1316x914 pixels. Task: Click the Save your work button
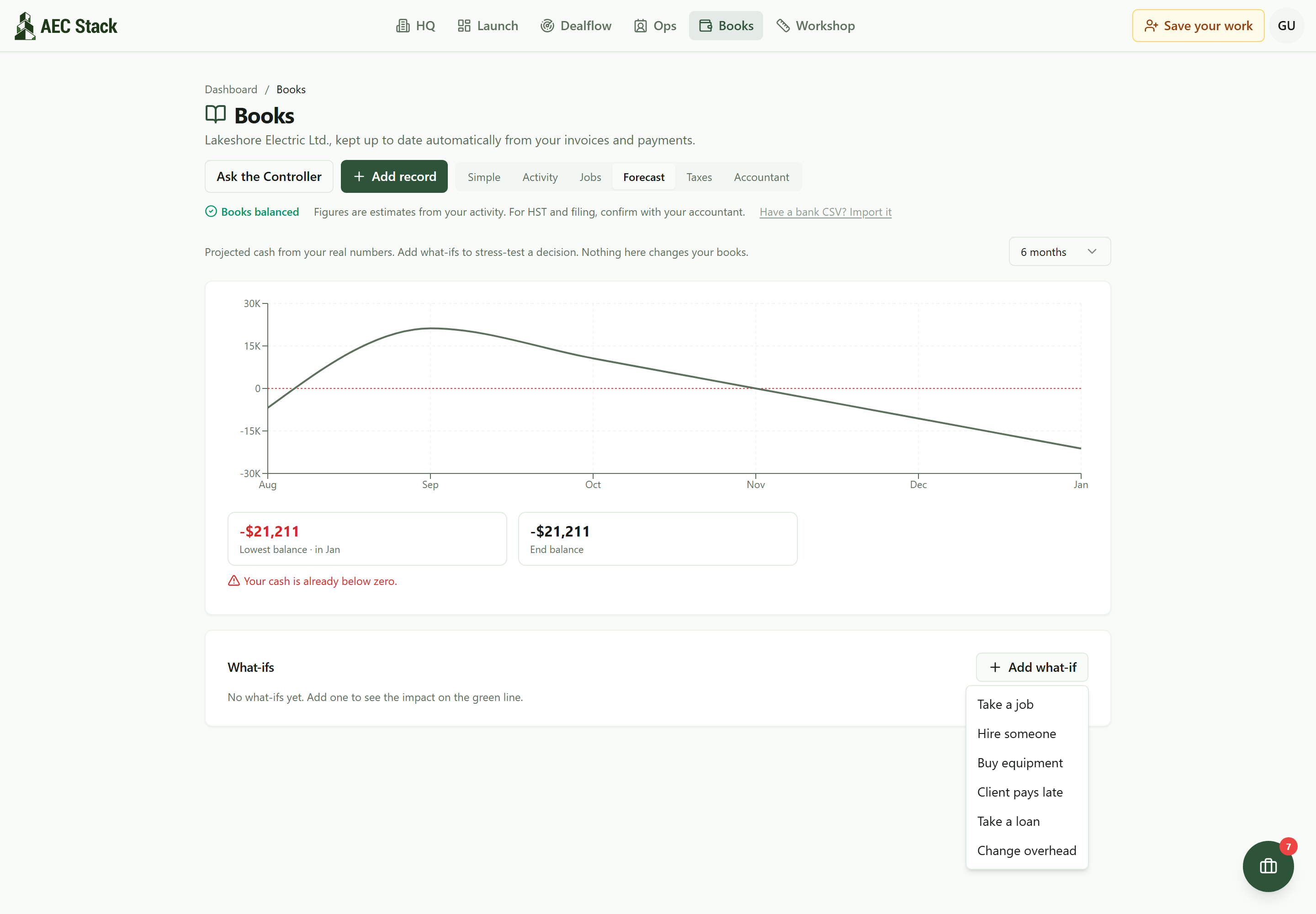point(1198,26)
